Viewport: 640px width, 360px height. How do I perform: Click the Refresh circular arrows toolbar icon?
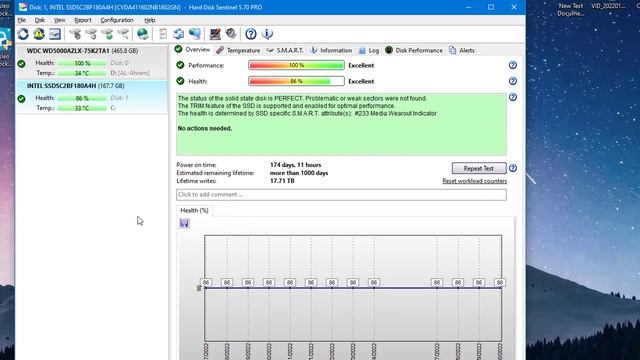click(x=23, y=34)
